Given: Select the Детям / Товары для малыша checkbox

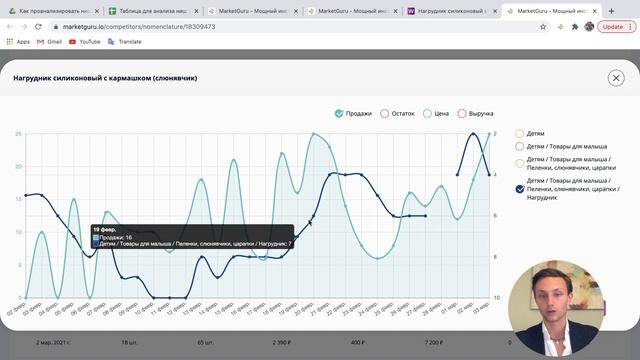Looking at the screenshot, I should click(x=520, y=146).
